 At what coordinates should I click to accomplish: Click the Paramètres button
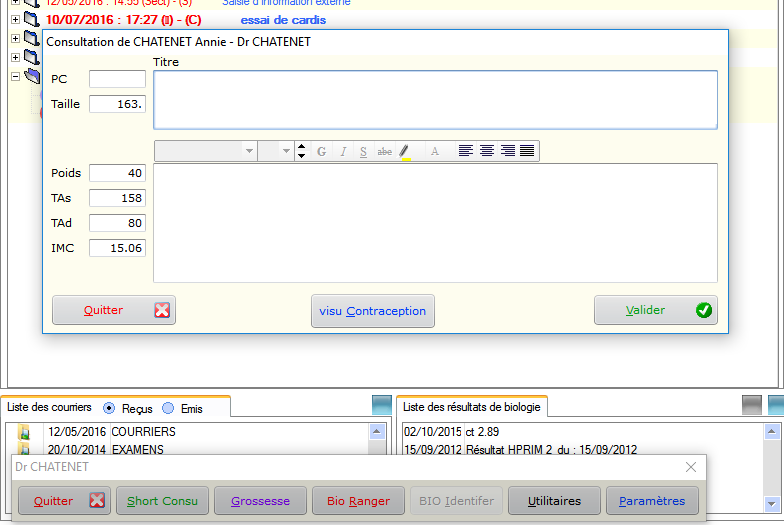click(x=652, y=500)
